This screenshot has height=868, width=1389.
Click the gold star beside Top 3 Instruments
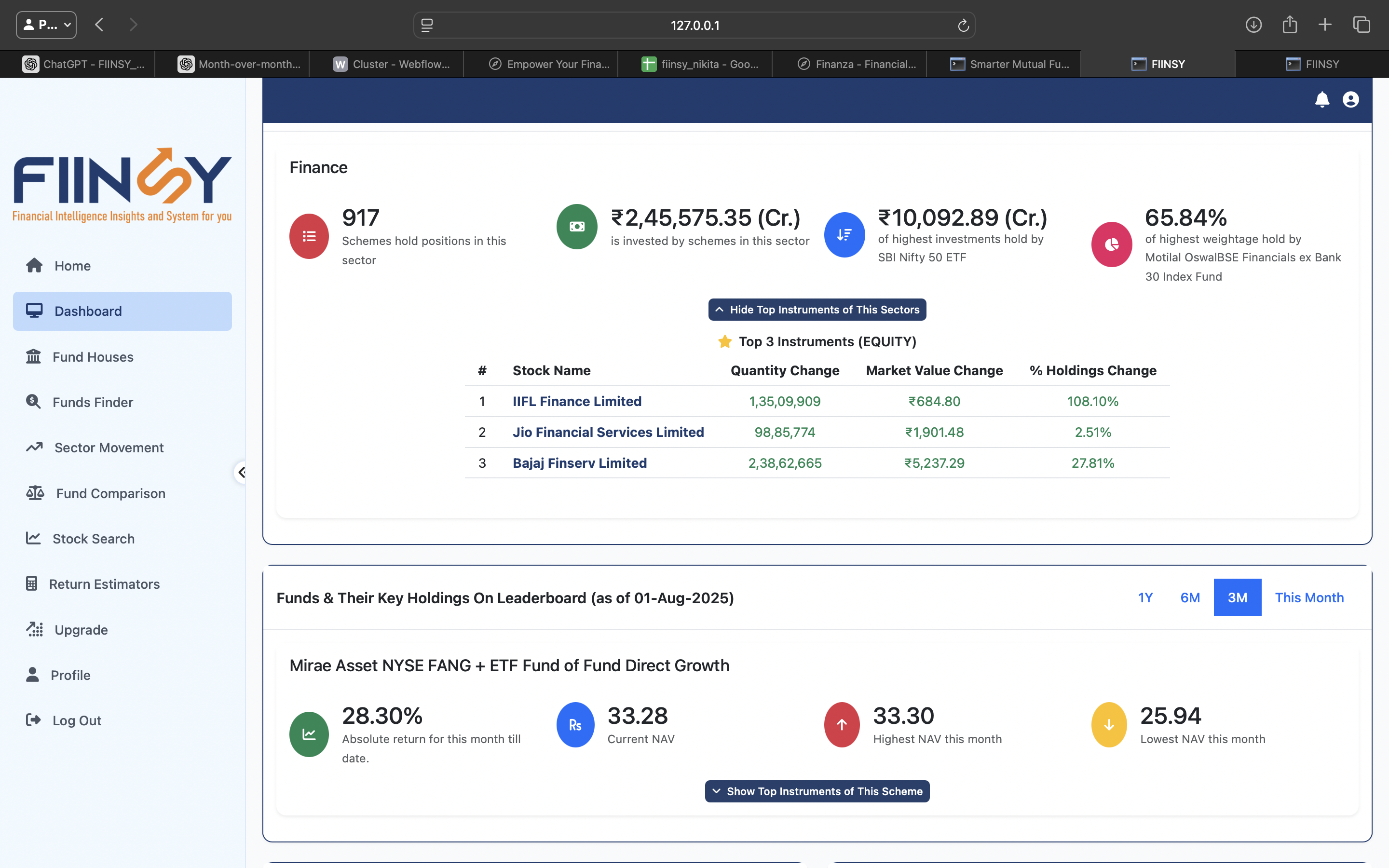(x=725, y=341)
